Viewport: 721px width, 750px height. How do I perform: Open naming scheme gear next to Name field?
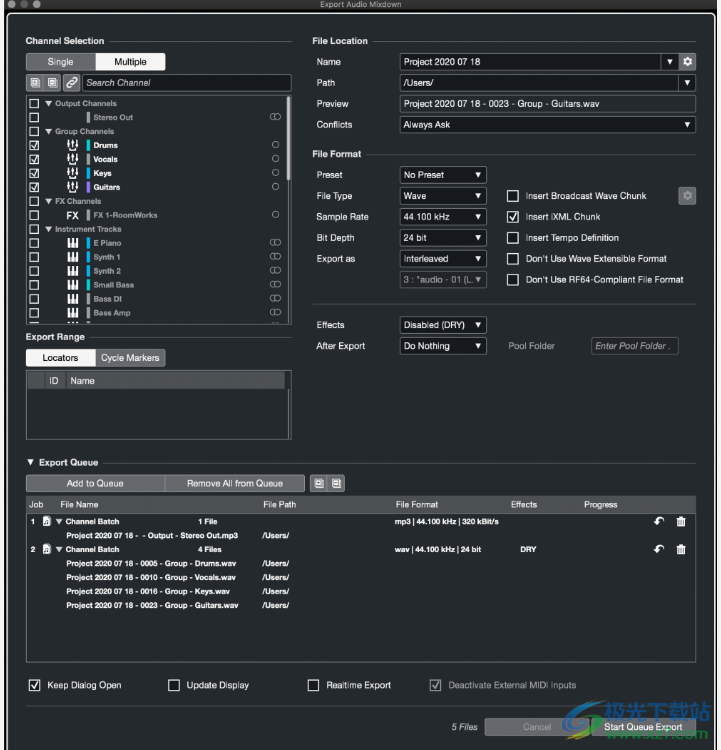687,62
